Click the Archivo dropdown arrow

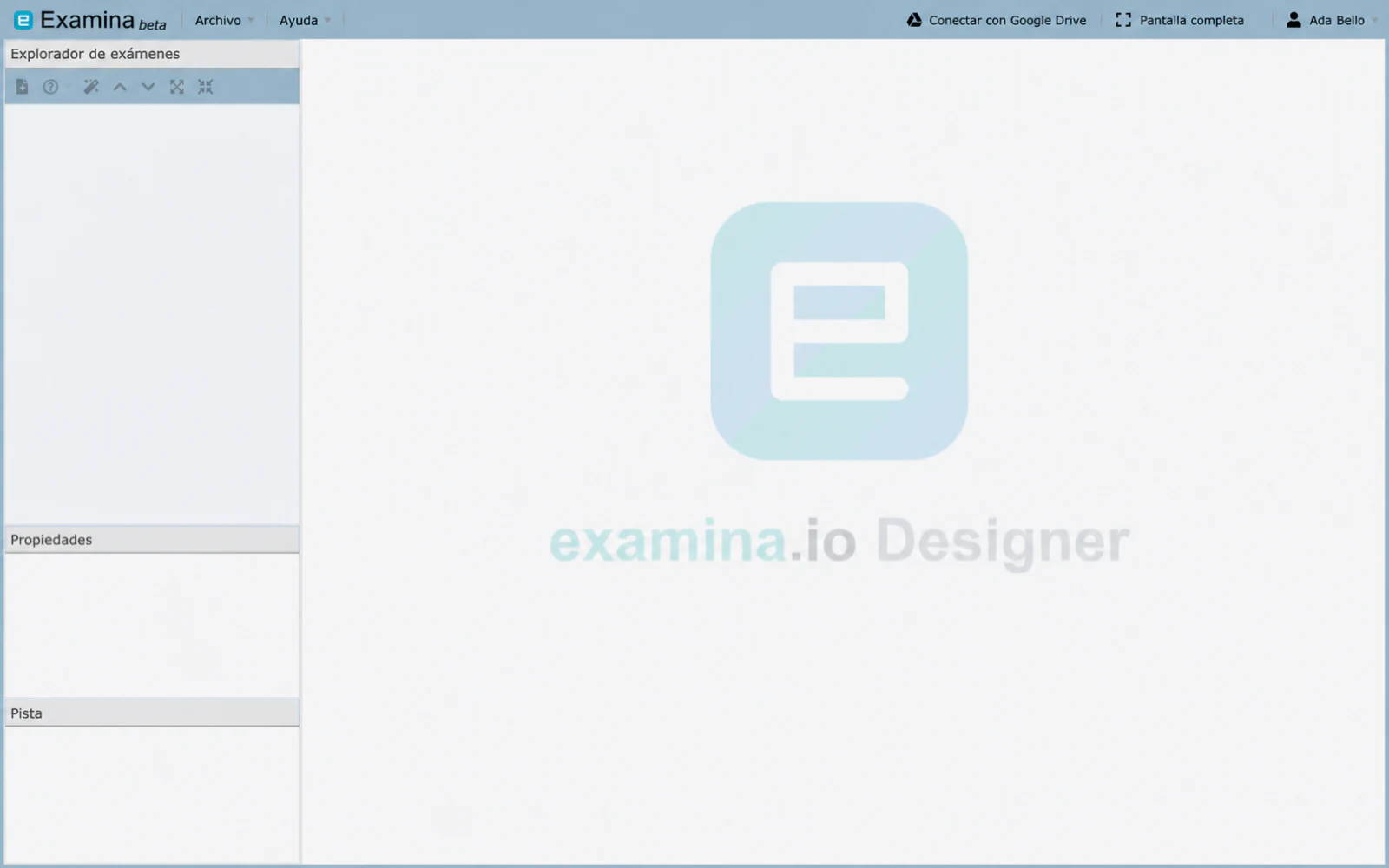tap(251, 21)
